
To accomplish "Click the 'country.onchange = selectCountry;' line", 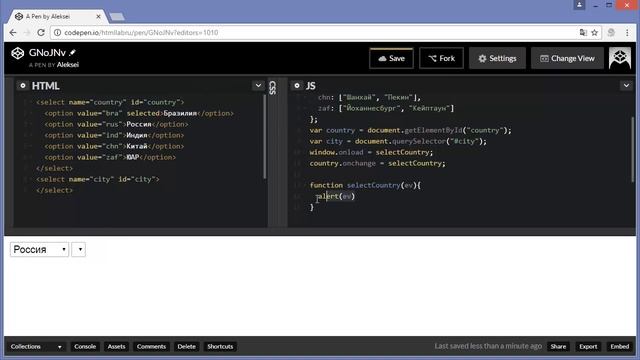I will (x=377, y=163).
